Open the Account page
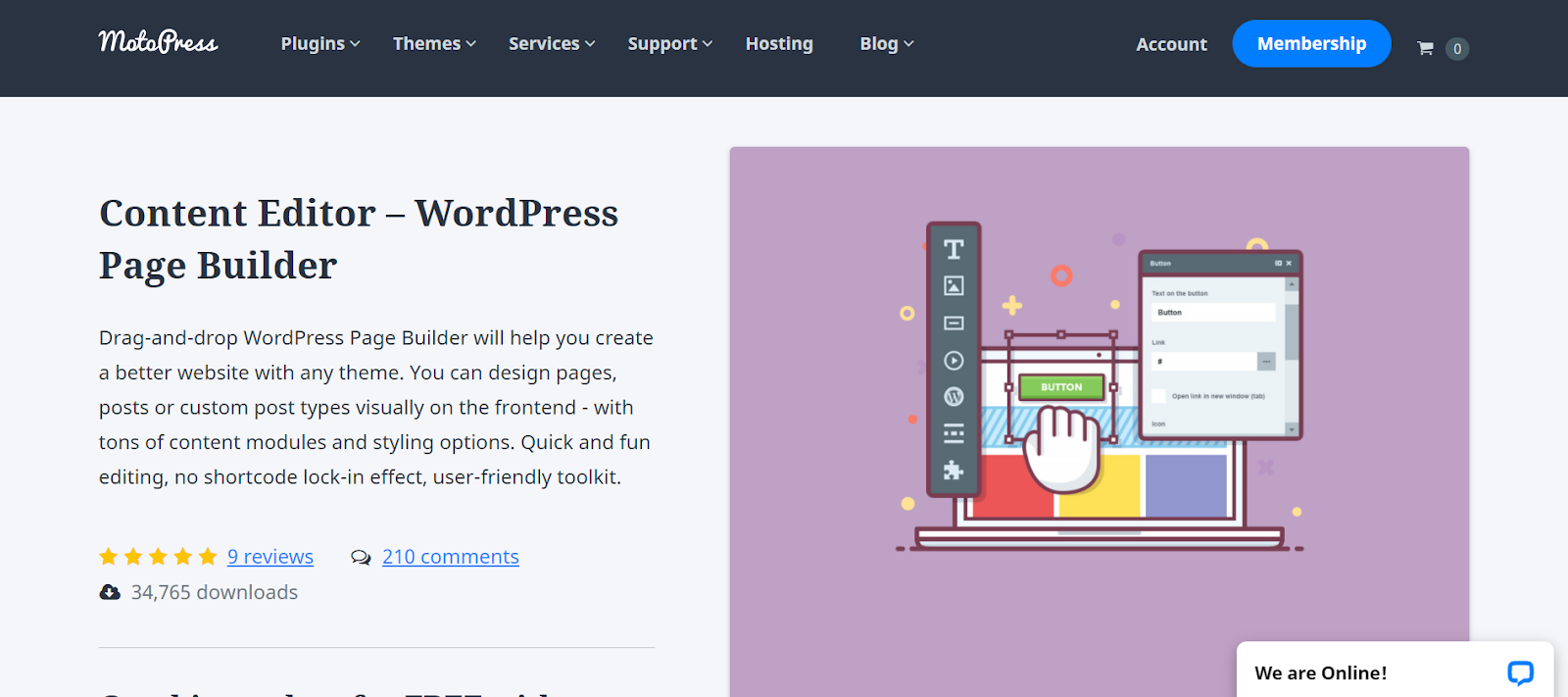This screenshot has width=1568, height=697. (1171, 44)
